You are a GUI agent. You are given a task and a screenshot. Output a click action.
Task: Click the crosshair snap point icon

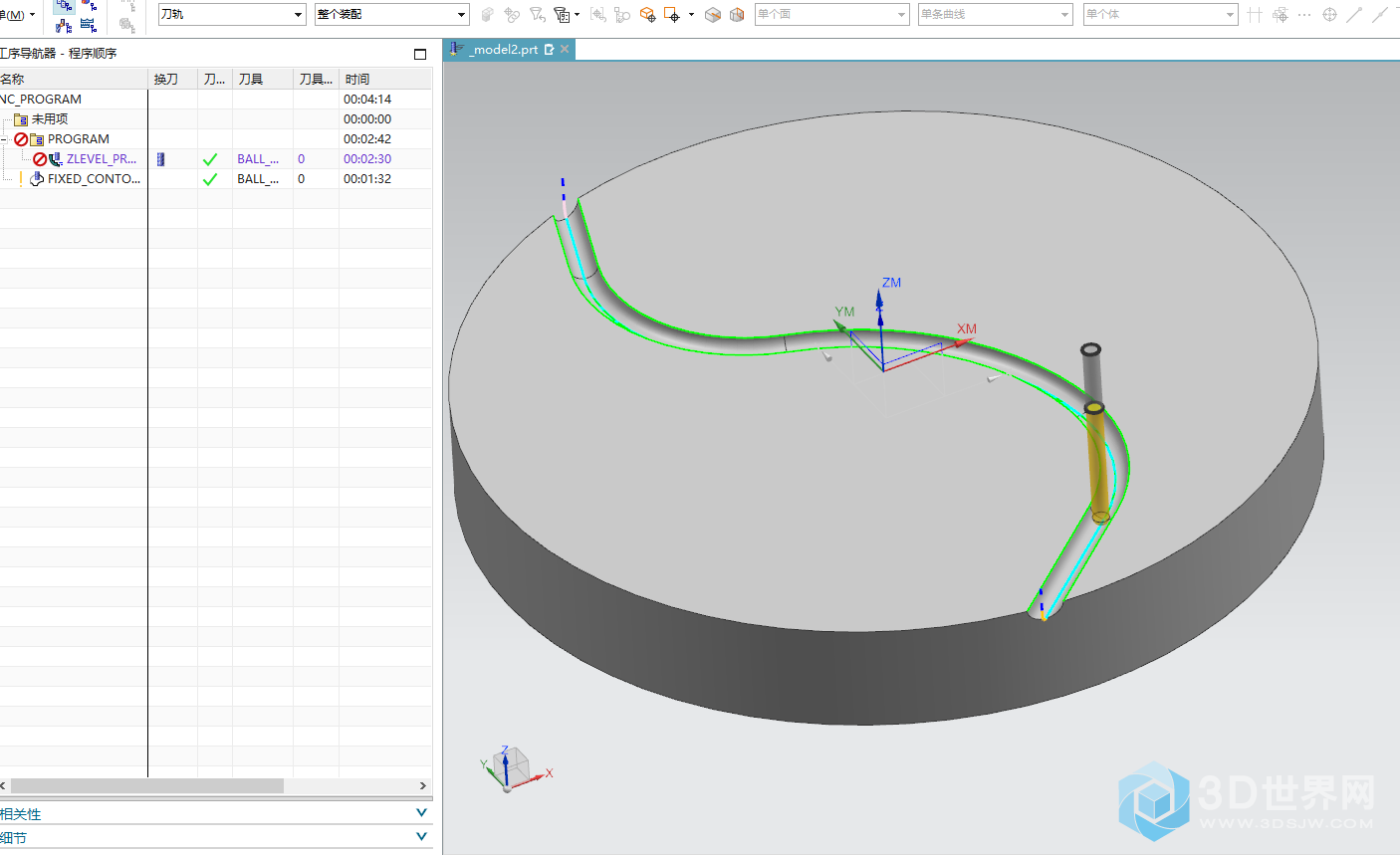(x=1329, y=15)
